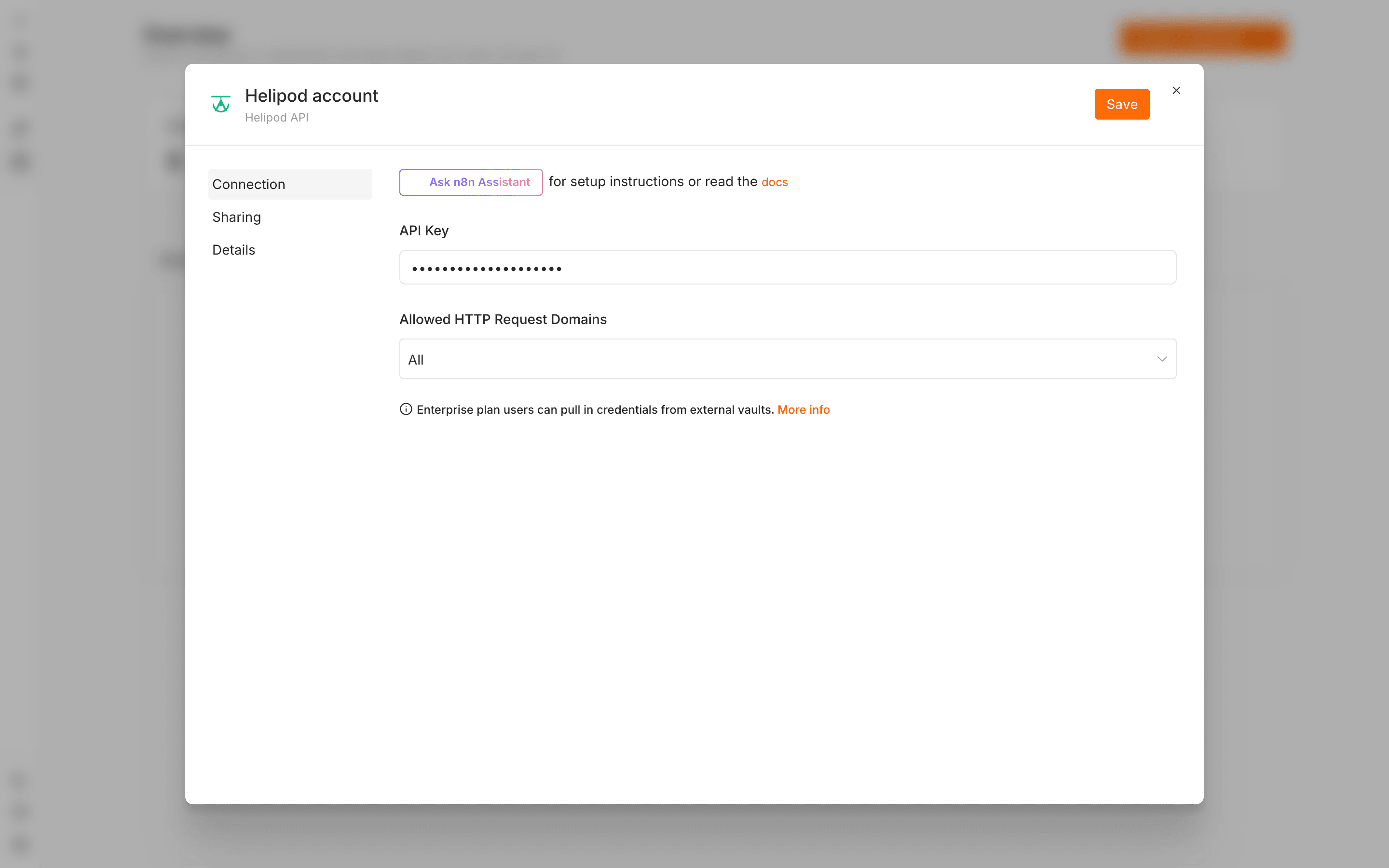This screenshot has height=868, width=1389.
Task: Click the Helipod logo icon
Action: click(220, 104)
